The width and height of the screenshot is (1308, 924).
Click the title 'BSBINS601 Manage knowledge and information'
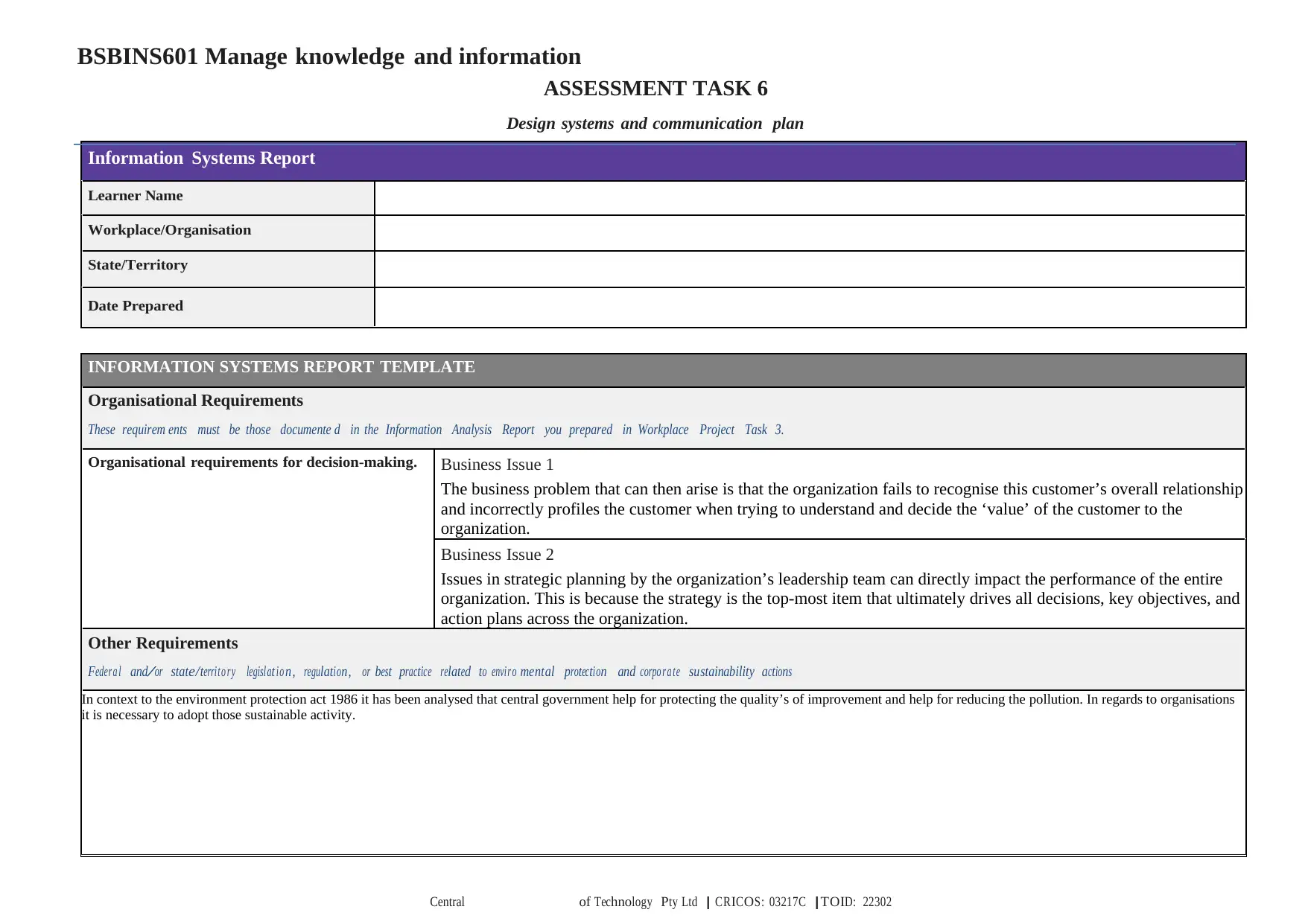(x=329, y=57)
